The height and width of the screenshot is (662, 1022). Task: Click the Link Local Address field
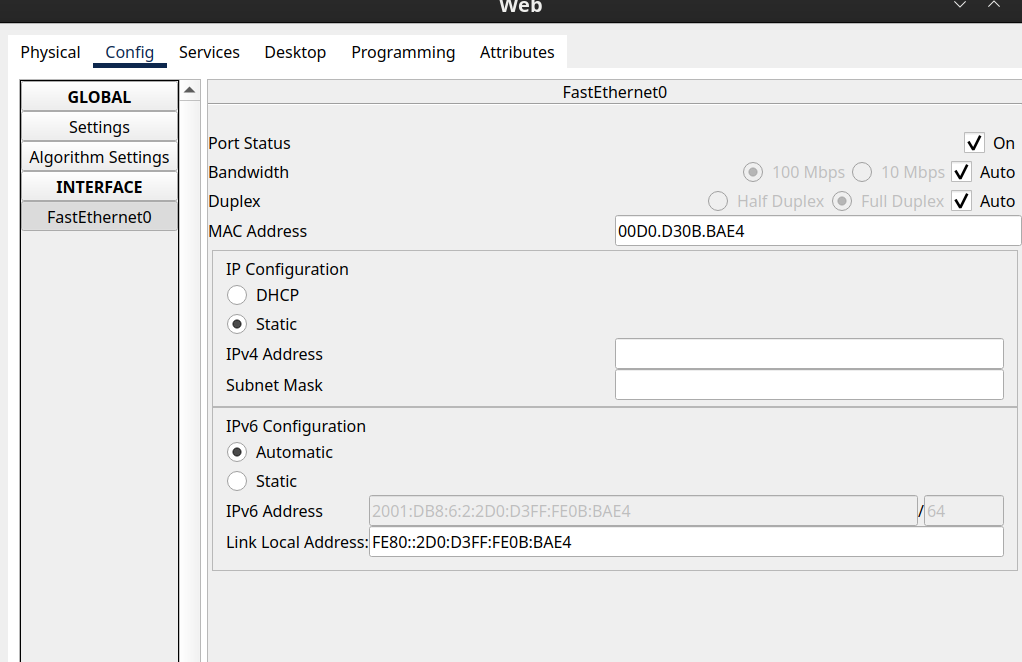click(x=685, y=542)
